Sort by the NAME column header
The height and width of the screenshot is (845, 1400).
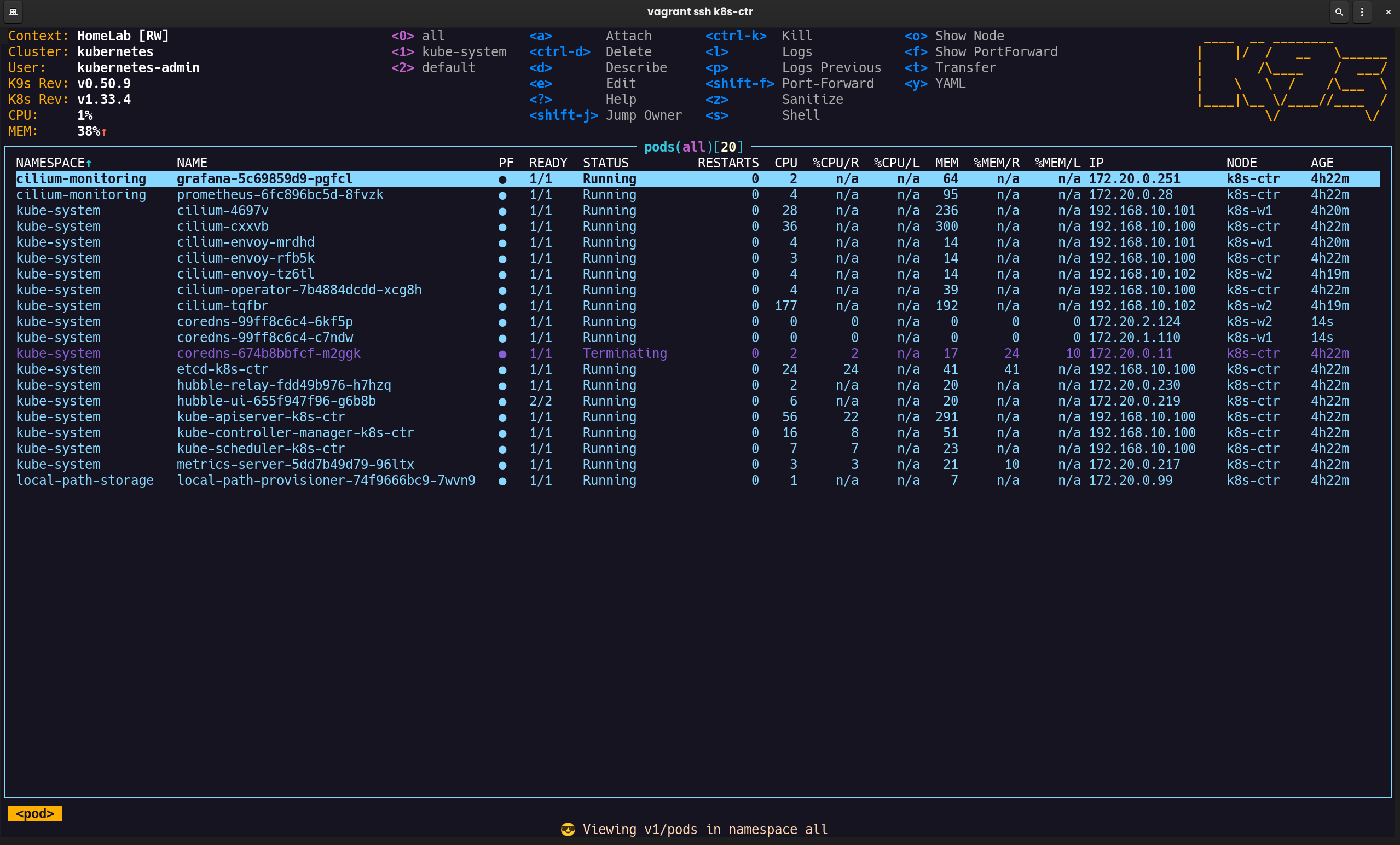pos(192,163)
